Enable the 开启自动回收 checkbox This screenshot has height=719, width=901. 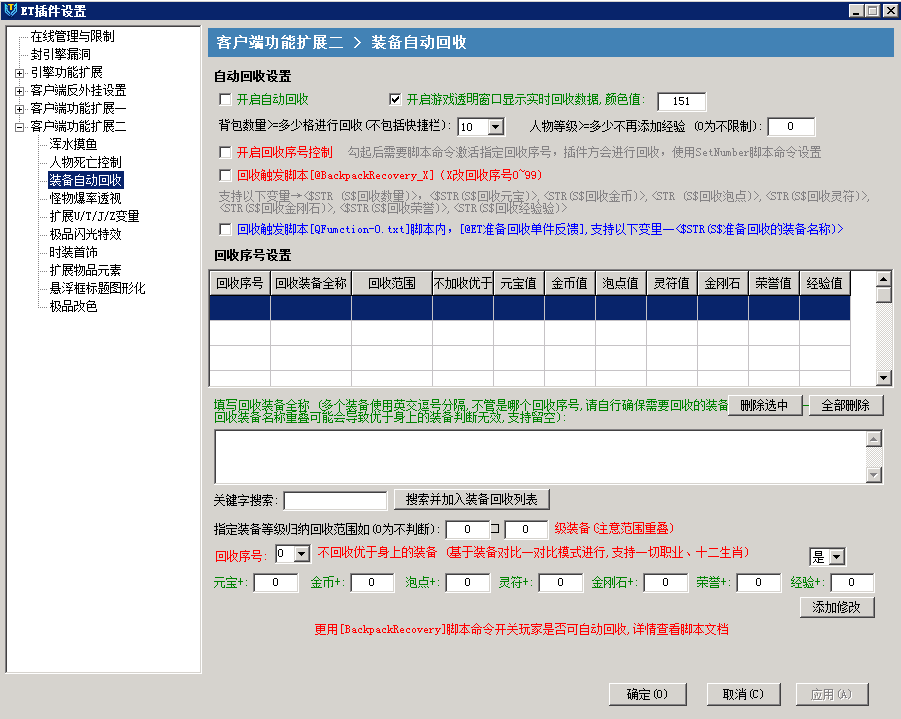pyautogui.click(x=225, y=100)
